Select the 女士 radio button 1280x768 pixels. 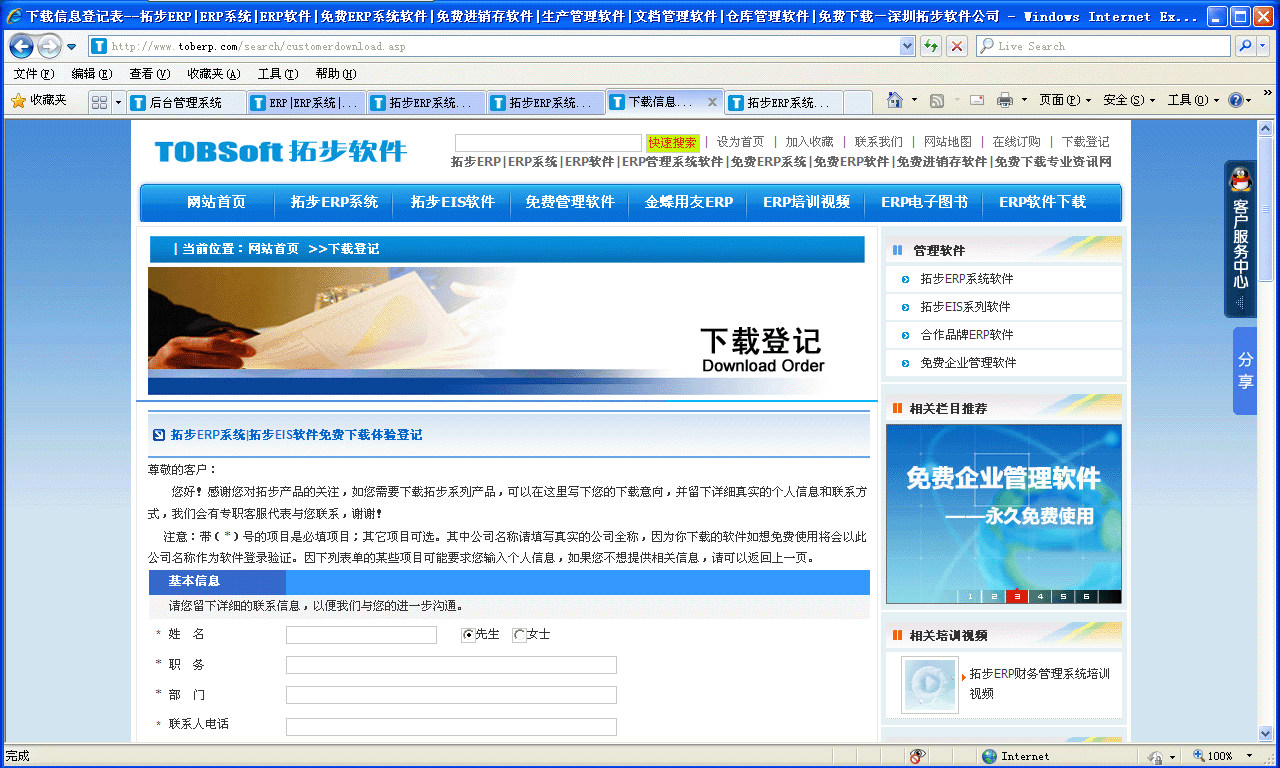point(517,633)
